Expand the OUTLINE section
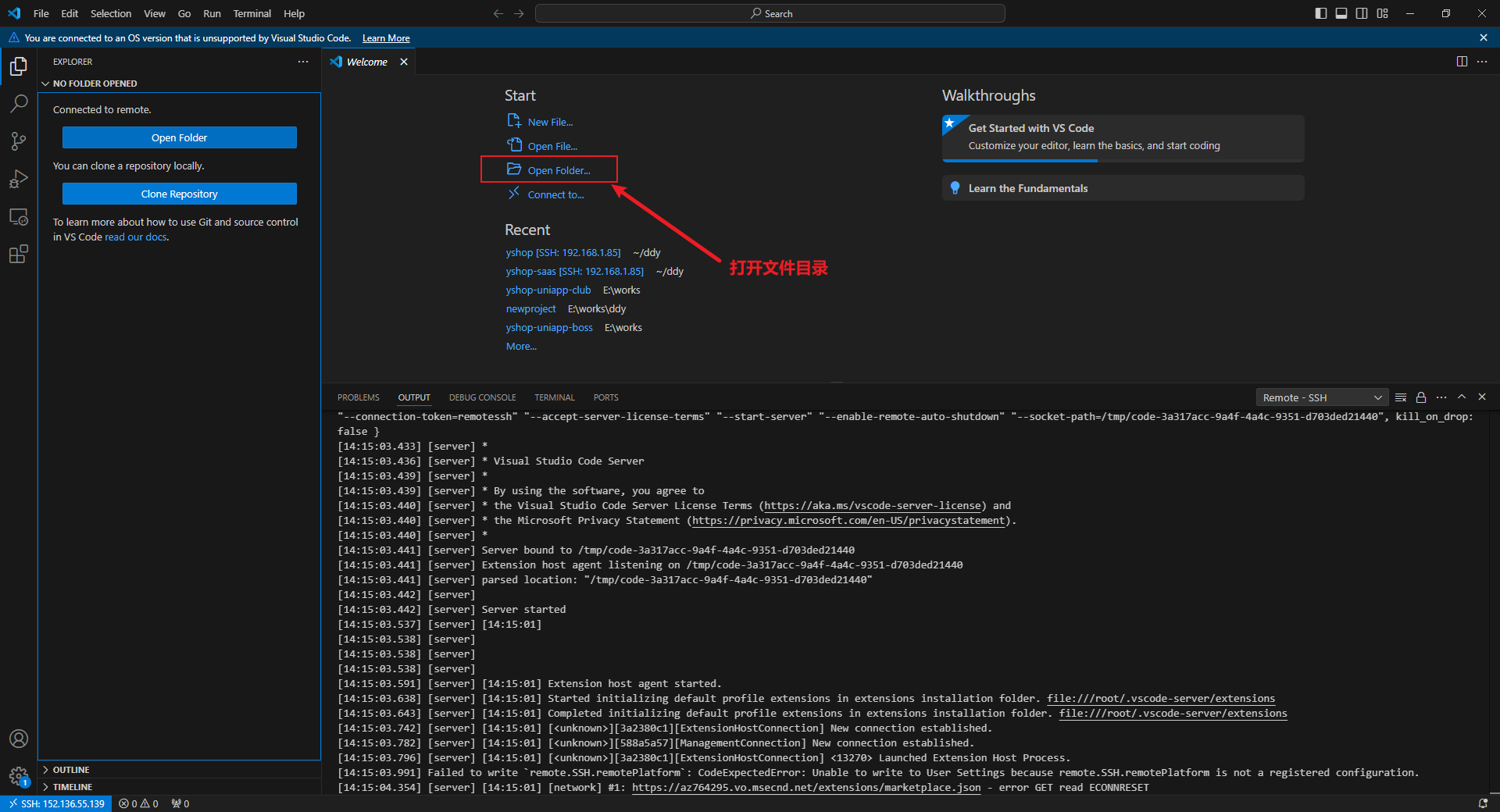This screenshot has height=812, width=1500. [x=71, y=770]
